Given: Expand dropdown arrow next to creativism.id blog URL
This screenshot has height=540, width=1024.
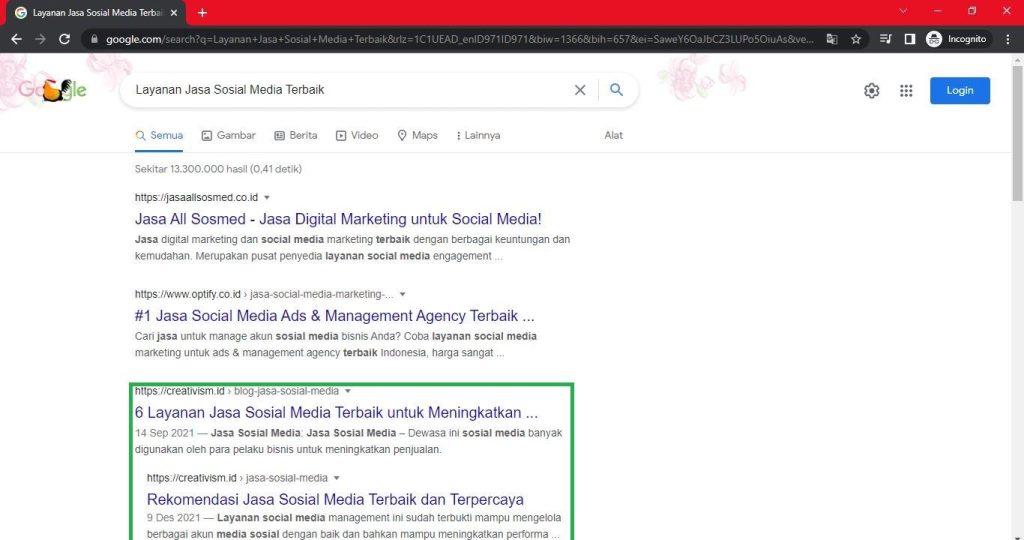Looking at the screenshot, I should coord(348,391).
